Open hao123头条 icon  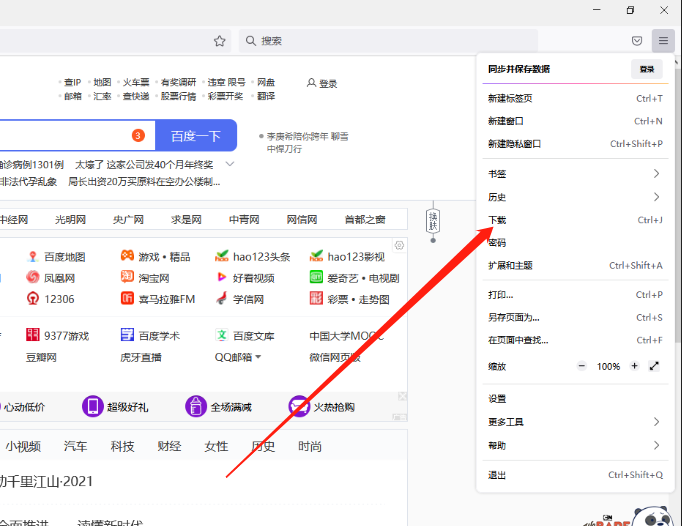(x=222, y=256)
